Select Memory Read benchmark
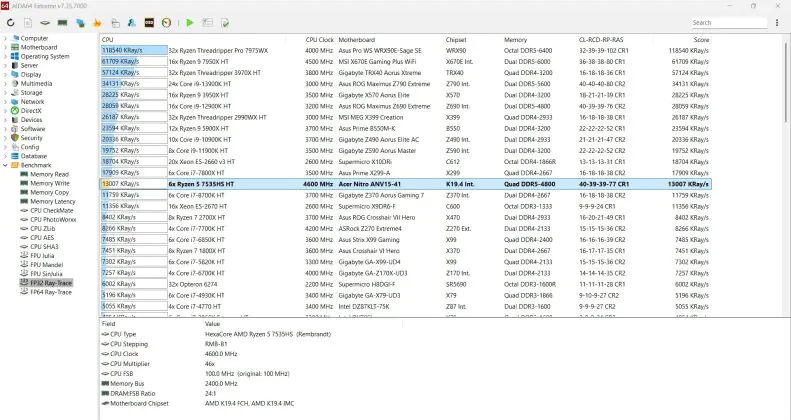791x420 pixels. click(x=49, y=174)
